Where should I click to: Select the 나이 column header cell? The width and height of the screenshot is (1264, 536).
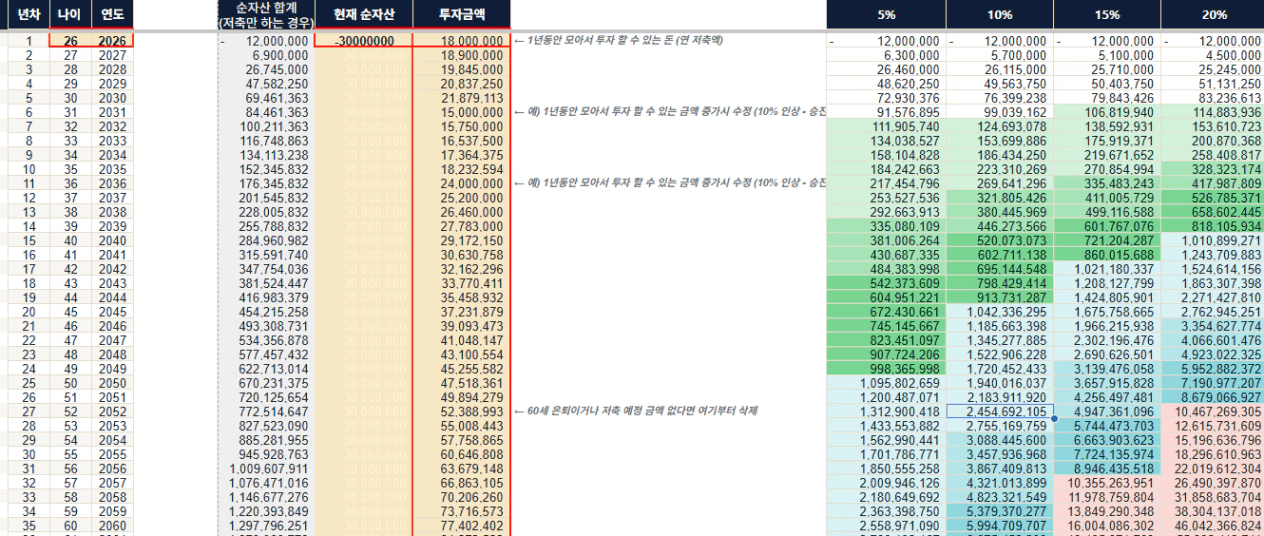click(69, 14)
